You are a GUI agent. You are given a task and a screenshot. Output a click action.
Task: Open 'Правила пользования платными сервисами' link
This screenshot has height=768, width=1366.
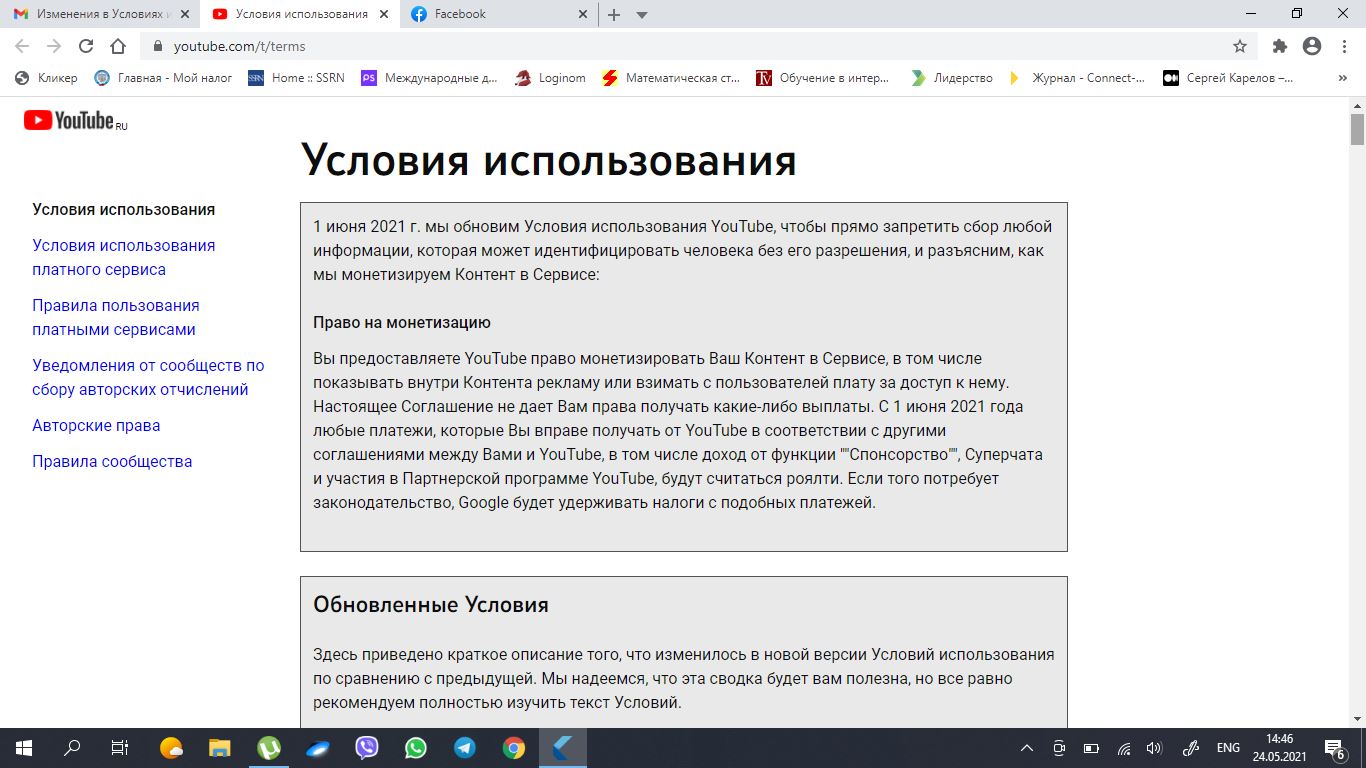[x=116, y=317]
